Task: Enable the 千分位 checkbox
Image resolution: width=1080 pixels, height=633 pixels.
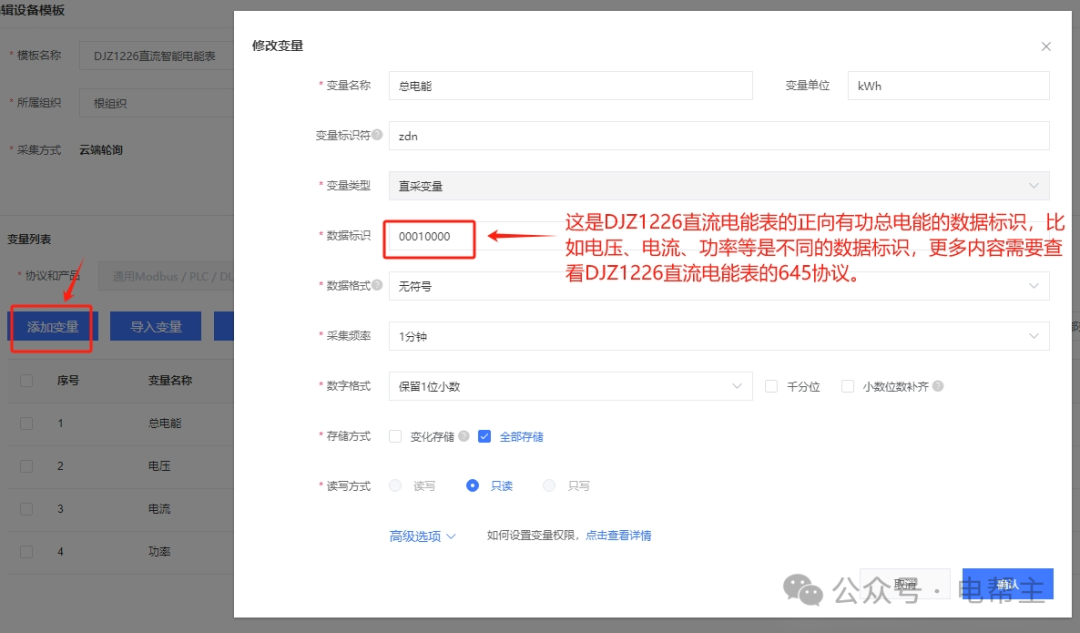Action: pyautogui.click(x=771, y=387)
